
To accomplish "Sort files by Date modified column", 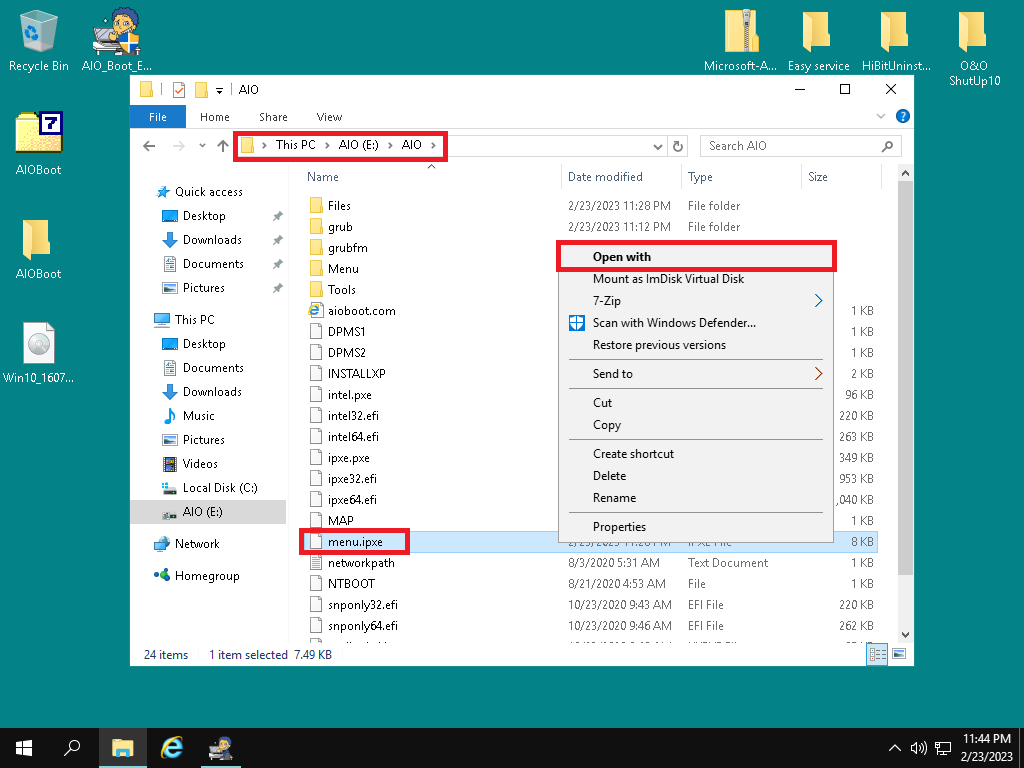I will (x=605, y=177).
